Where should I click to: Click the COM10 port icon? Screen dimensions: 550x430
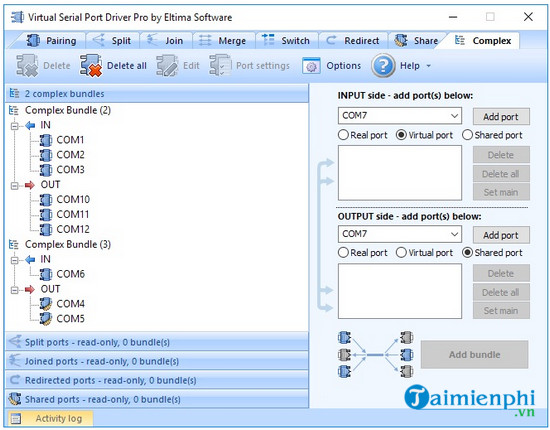tap(46, 200)
